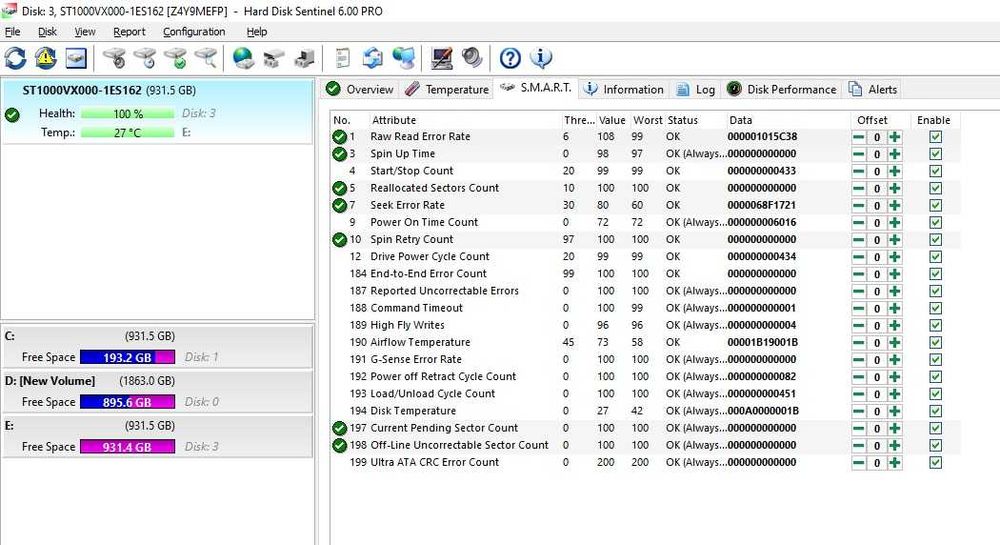Click the offset value field for Reallocated Sectors Count
This screenshot has height=545, width=1000.
pos(877,189)
